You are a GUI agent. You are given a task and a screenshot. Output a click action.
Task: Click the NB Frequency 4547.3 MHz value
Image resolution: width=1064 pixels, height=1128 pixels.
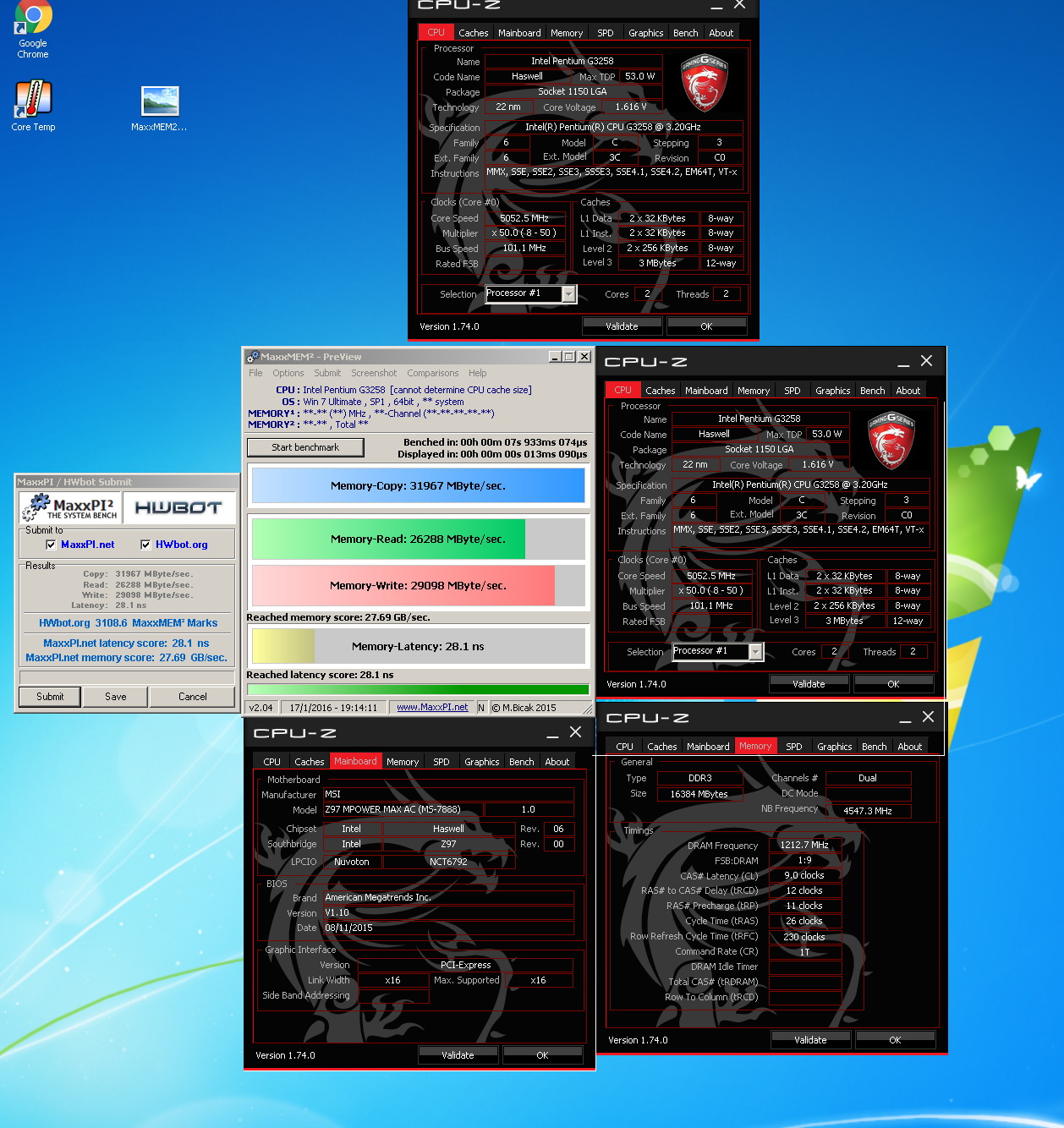[868, 810]
